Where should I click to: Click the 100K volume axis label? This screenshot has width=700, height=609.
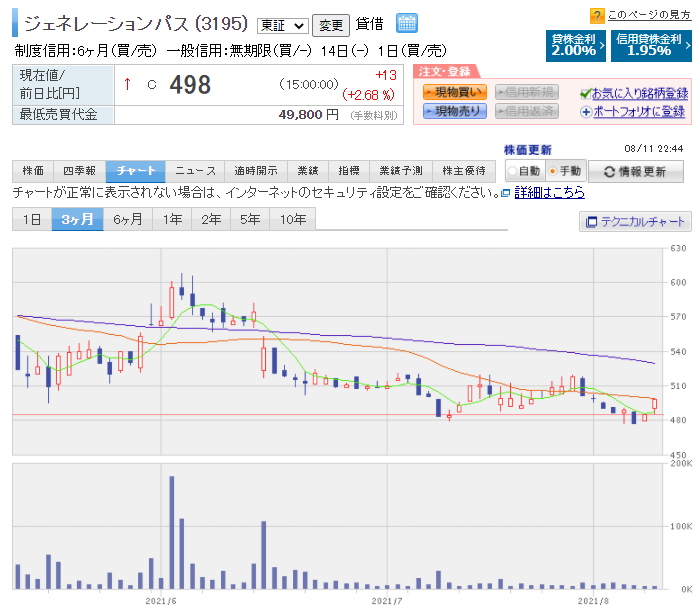681,526
